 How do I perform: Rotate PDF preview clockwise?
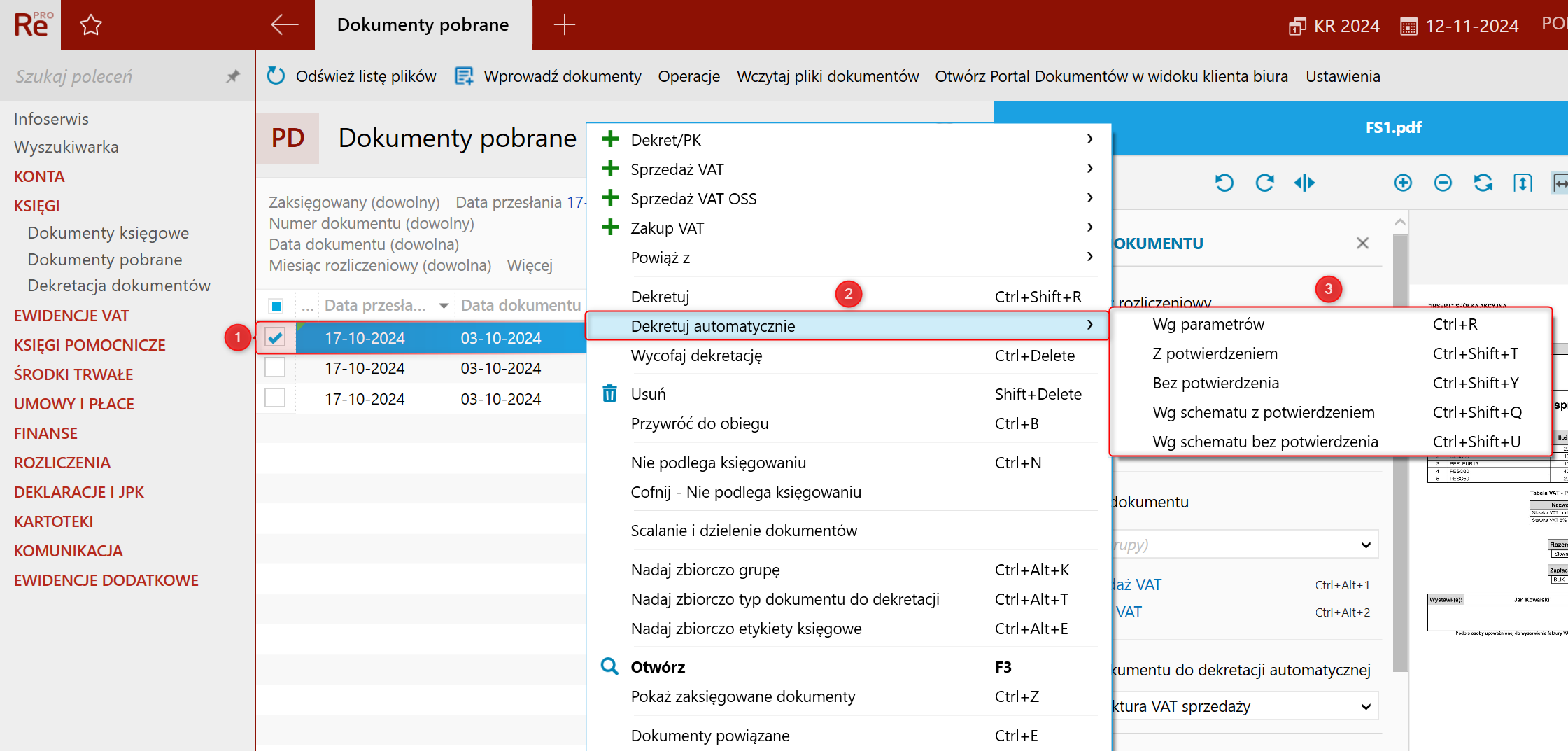click(x=1264, y=183)
